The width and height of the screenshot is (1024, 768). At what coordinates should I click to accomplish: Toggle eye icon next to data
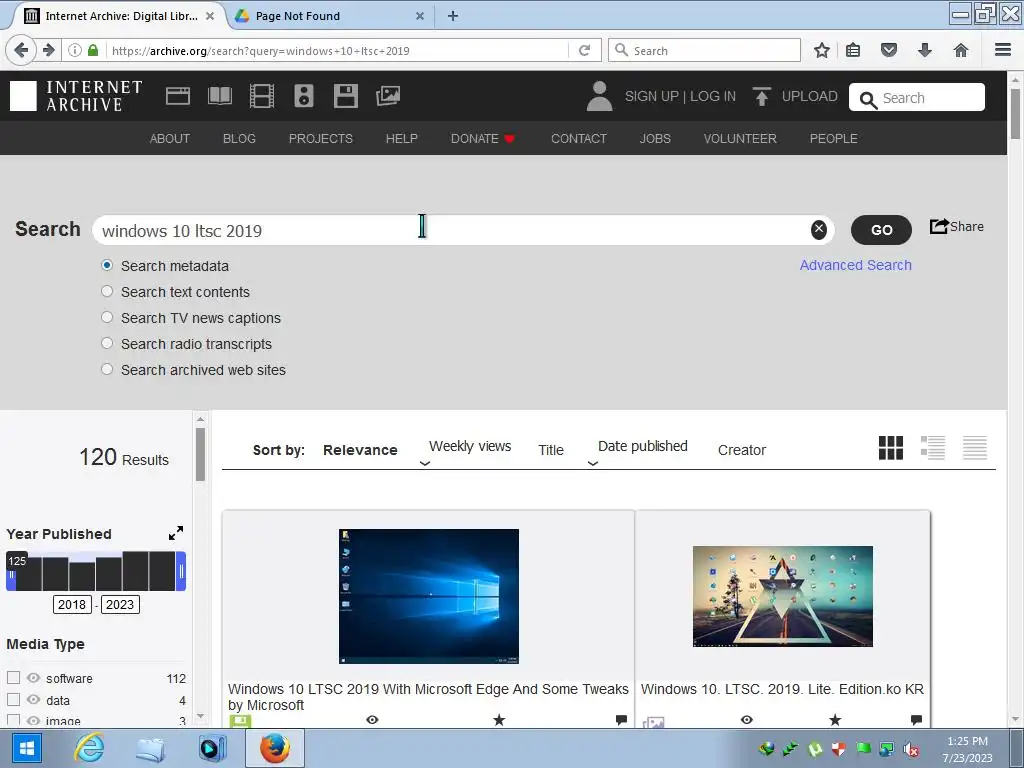pyautogui.click(x=33, y=699)
